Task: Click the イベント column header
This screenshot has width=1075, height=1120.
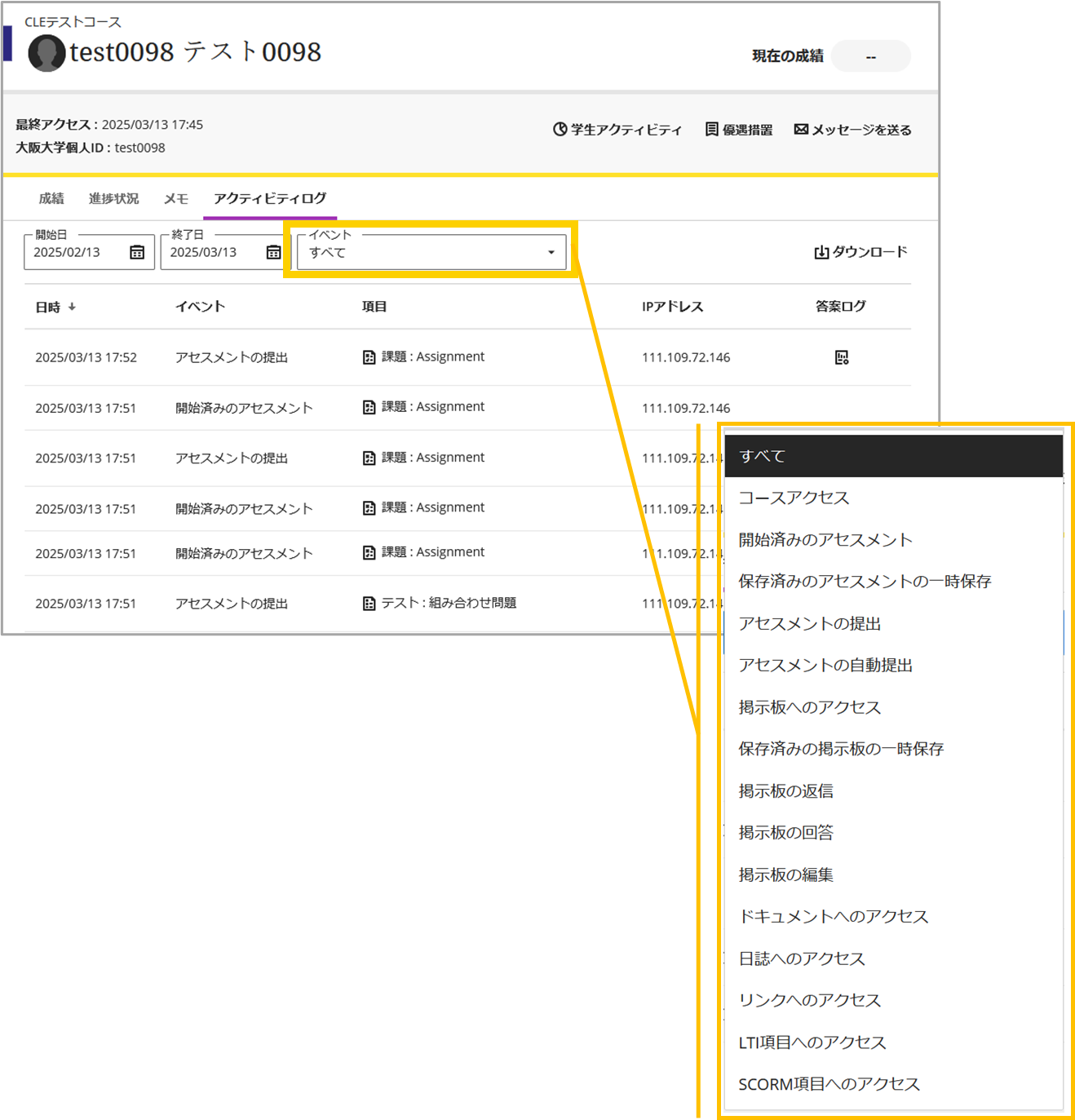Action: tap(200, 307)
